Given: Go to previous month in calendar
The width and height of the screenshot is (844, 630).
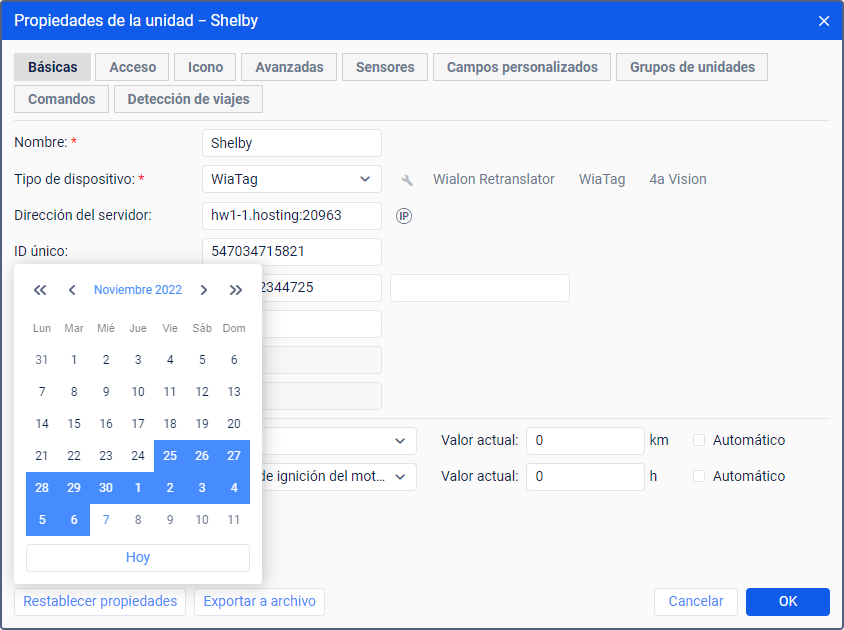Looking at the screenshot, I should (72, 290).
